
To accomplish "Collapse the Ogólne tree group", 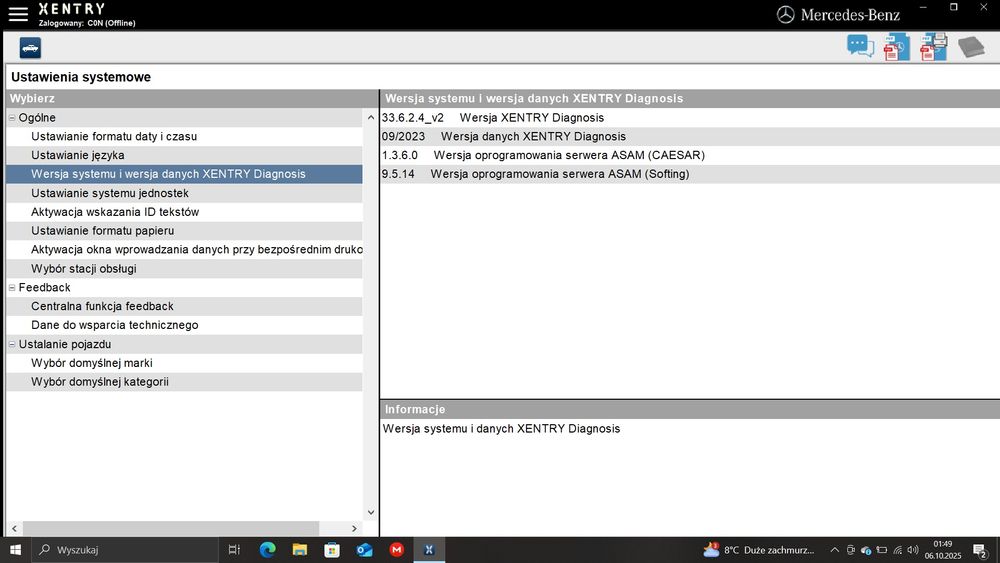I will tap(11, 118).
